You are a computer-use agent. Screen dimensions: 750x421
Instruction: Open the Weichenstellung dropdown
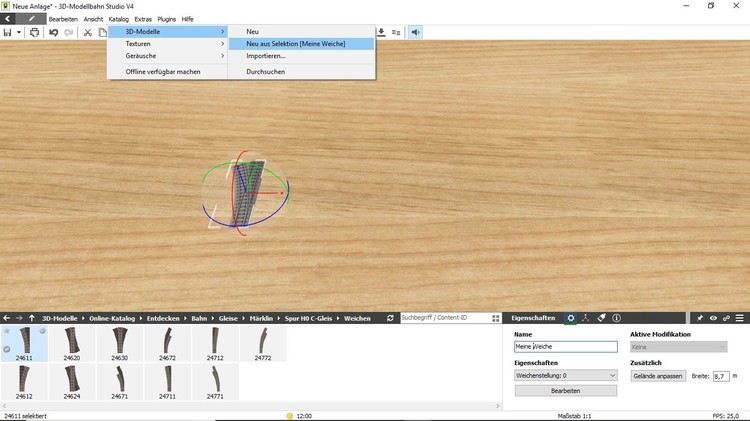click(566, 375)
